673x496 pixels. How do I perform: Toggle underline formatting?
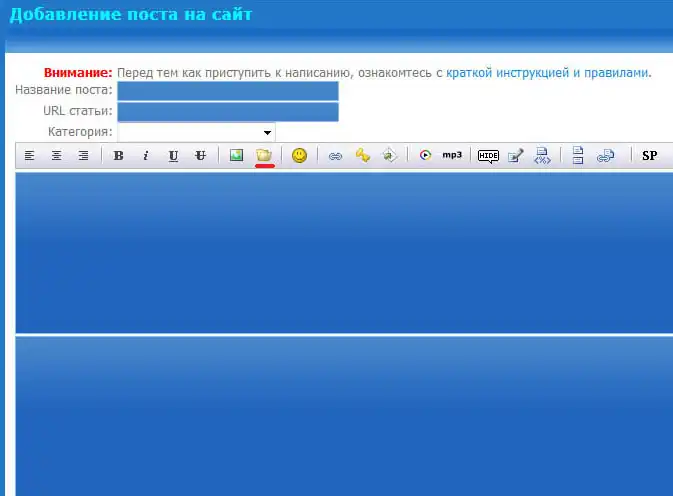tap(173, 155)
